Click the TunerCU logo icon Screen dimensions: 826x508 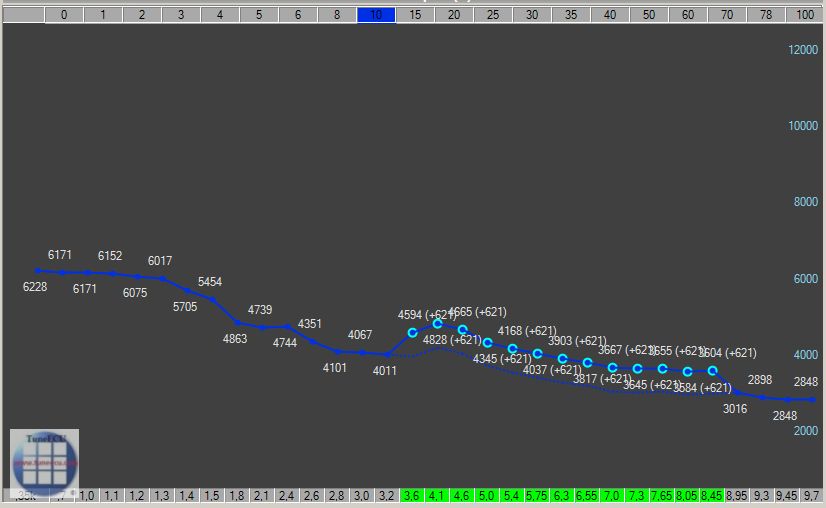click(44, 462)
